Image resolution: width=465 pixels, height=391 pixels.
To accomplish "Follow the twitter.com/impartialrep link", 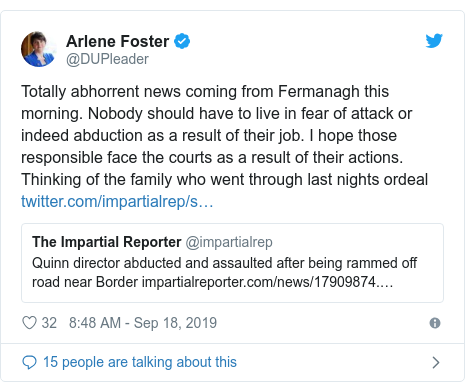I will 117,201.
